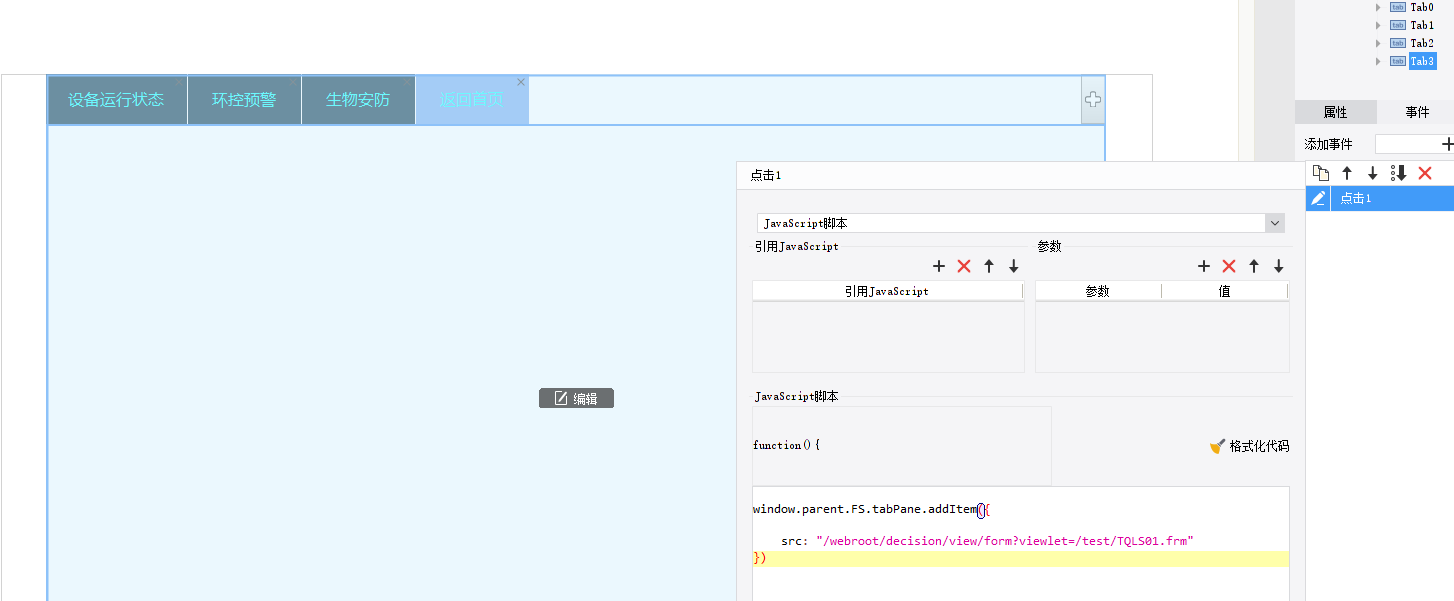The width and height of the screenshot is (1454, 601).
Task: Add a new parameter row
Action: 1204,266
